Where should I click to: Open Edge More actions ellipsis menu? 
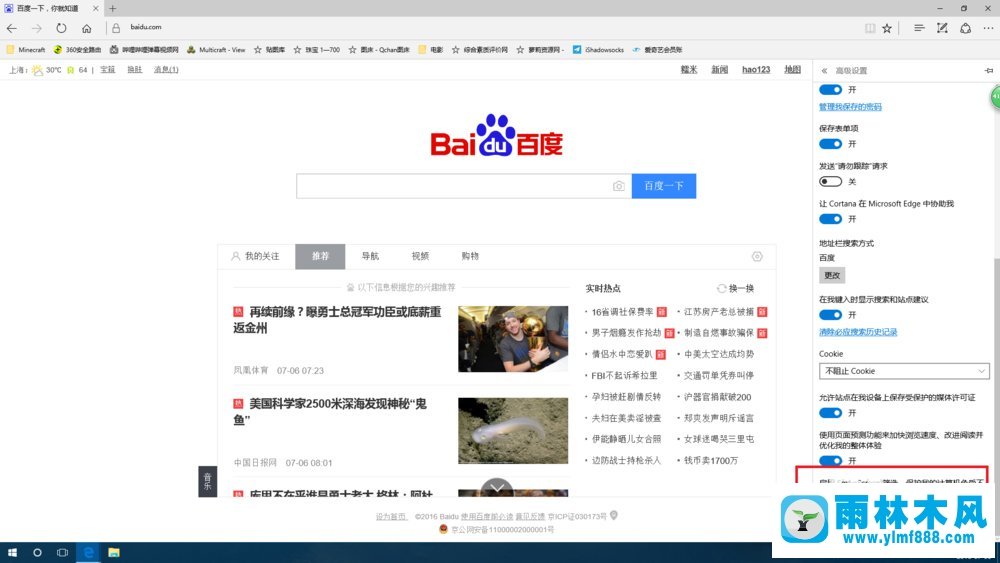[x=988, y=28]
